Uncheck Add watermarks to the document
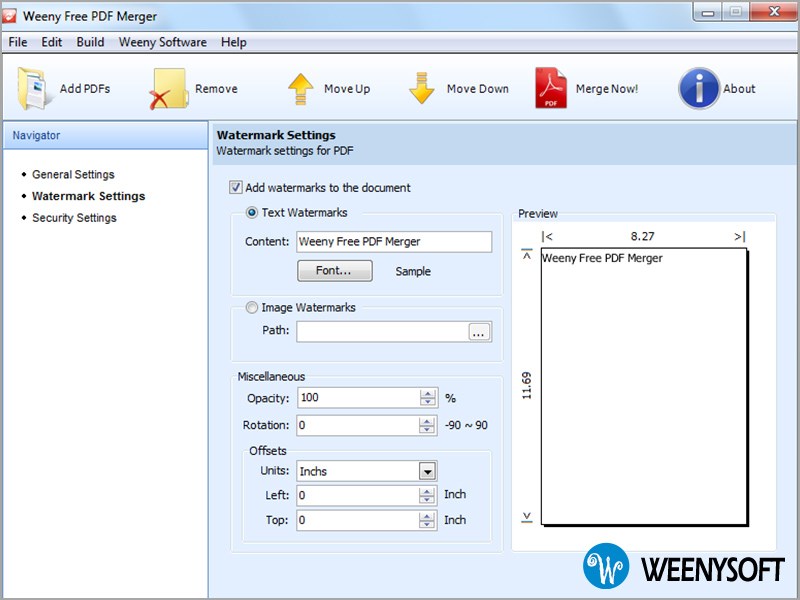 pos(236,188)
